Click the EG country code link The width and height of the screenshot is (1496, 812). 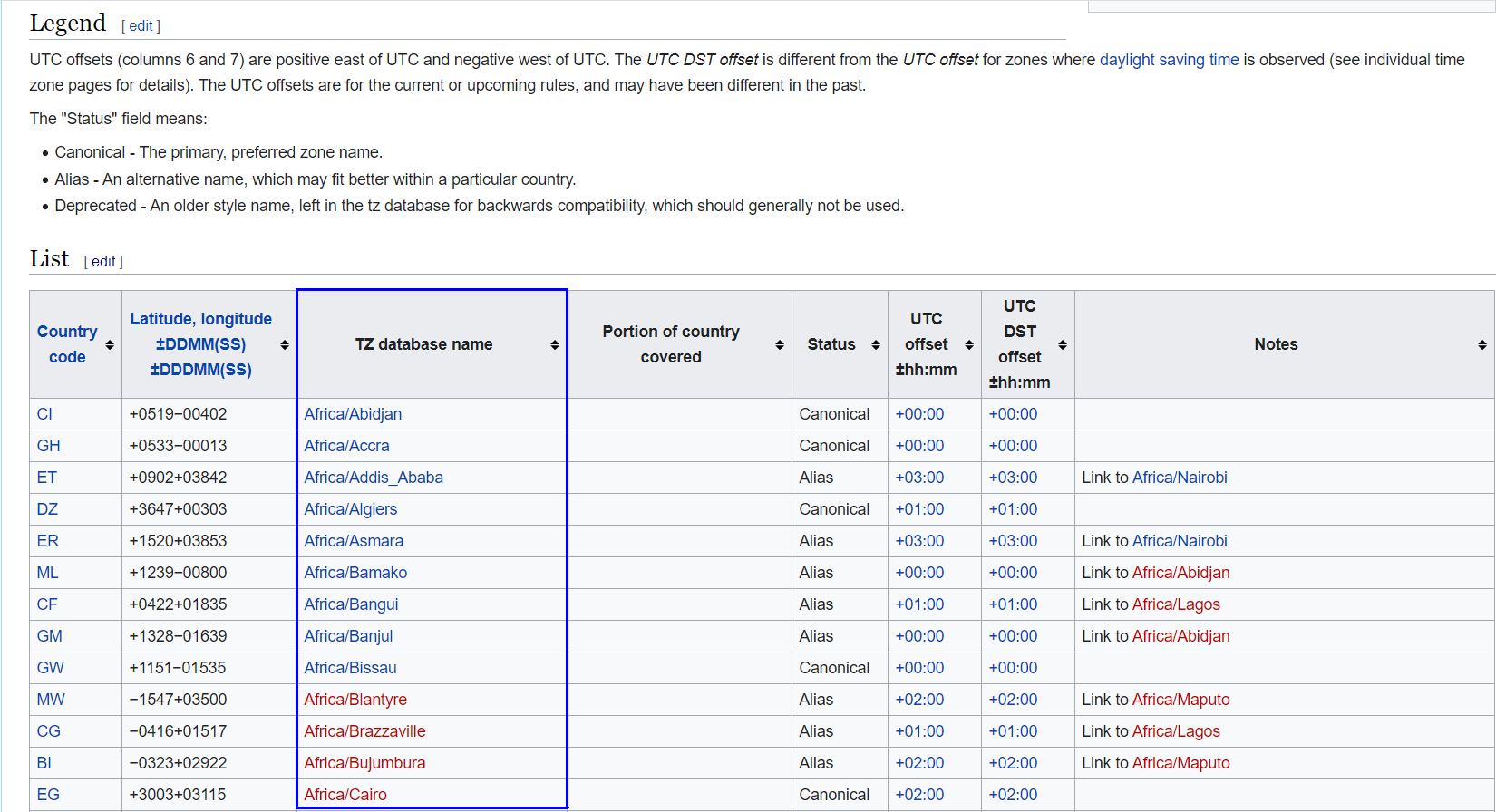pyautogui.click(x=48, y=795)
